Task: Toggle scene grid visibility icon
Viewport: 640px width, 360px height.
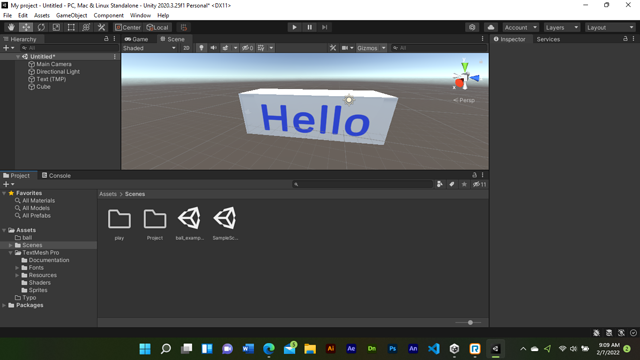Action: (261, 48)
